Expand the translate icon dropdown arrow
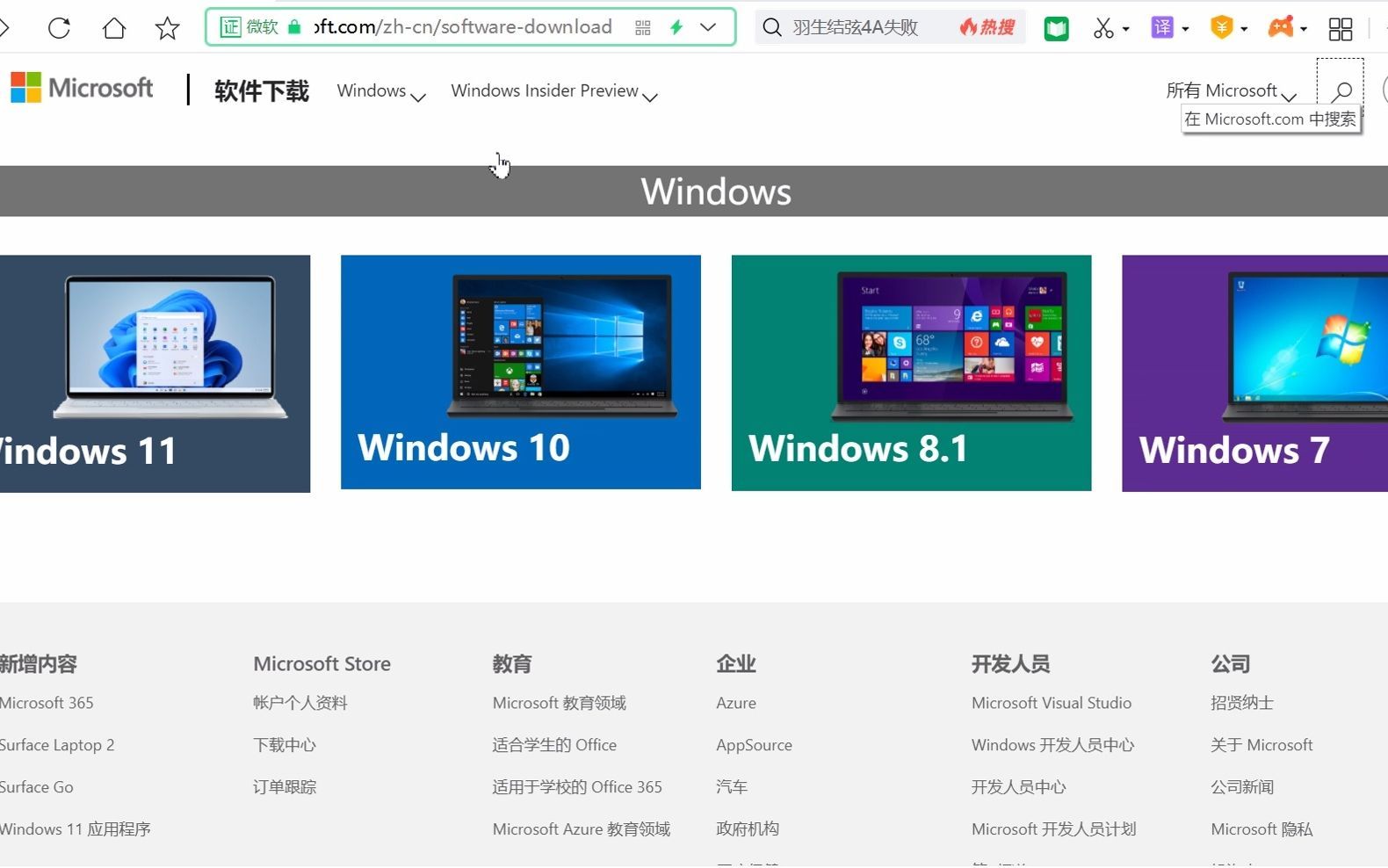The width and height of the screenshot is (1388, 868). point(1186,29)
